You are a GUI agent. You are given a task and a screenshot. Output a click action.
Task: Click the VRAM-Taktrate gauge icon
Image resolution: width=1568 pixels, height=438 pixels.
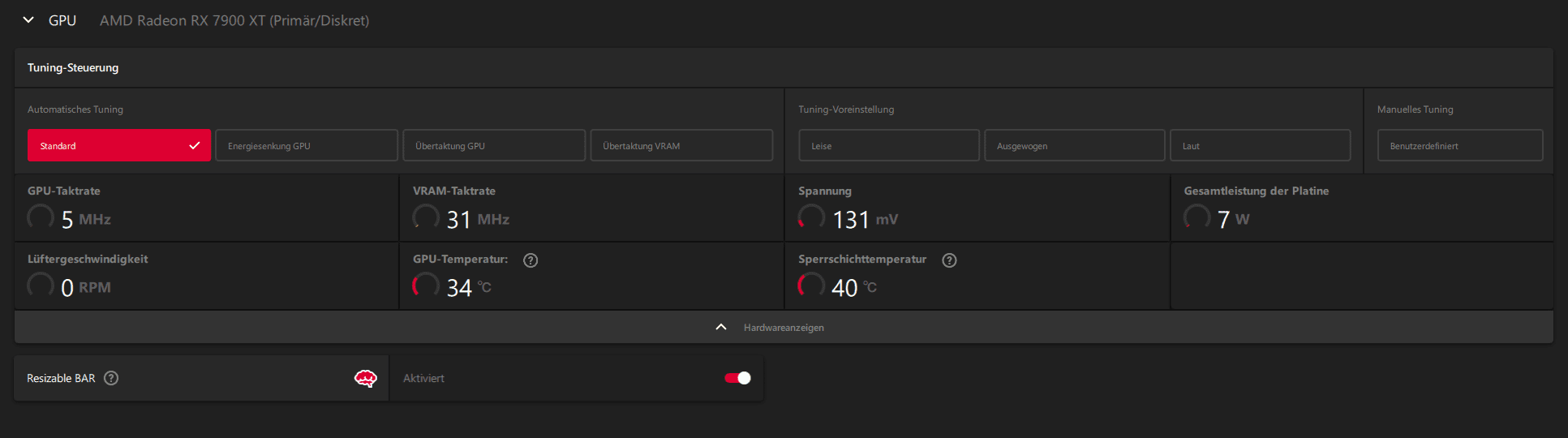click(x=426, y=217)
